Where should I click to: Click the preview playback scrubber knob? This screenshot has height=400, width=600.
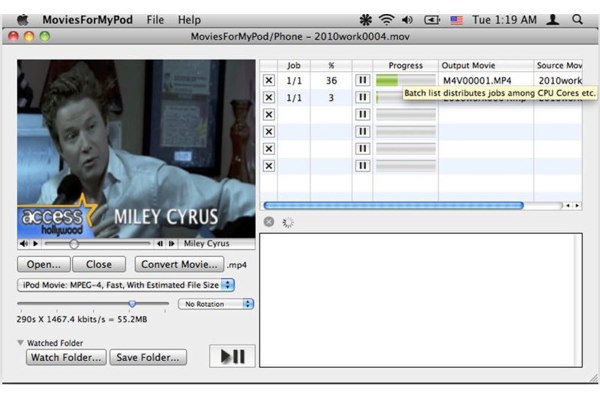point(74,244)
